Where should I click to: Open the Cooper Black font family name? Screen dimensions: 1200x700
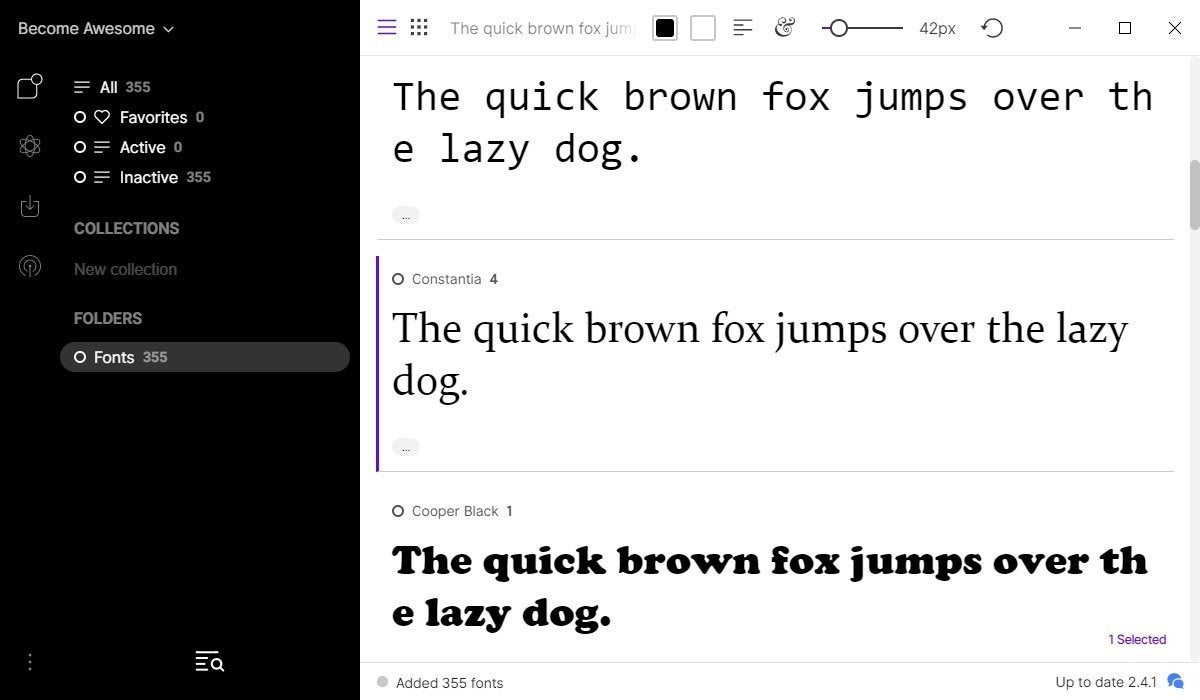tap(455, 511)
